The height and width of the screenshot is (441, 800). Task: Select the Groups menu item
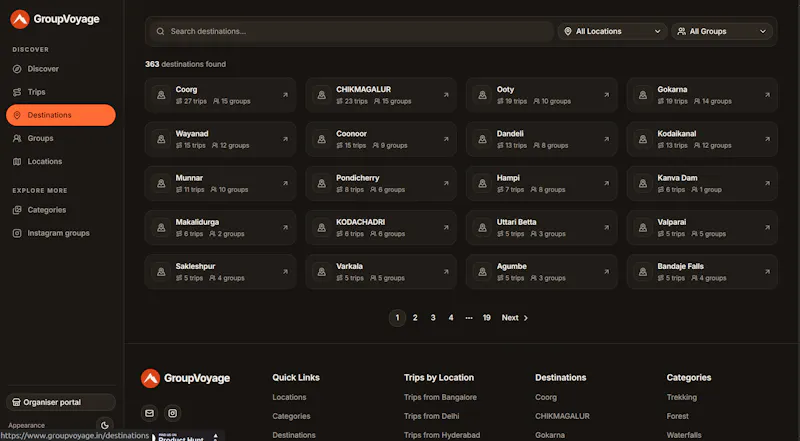(x=61, y=138)
